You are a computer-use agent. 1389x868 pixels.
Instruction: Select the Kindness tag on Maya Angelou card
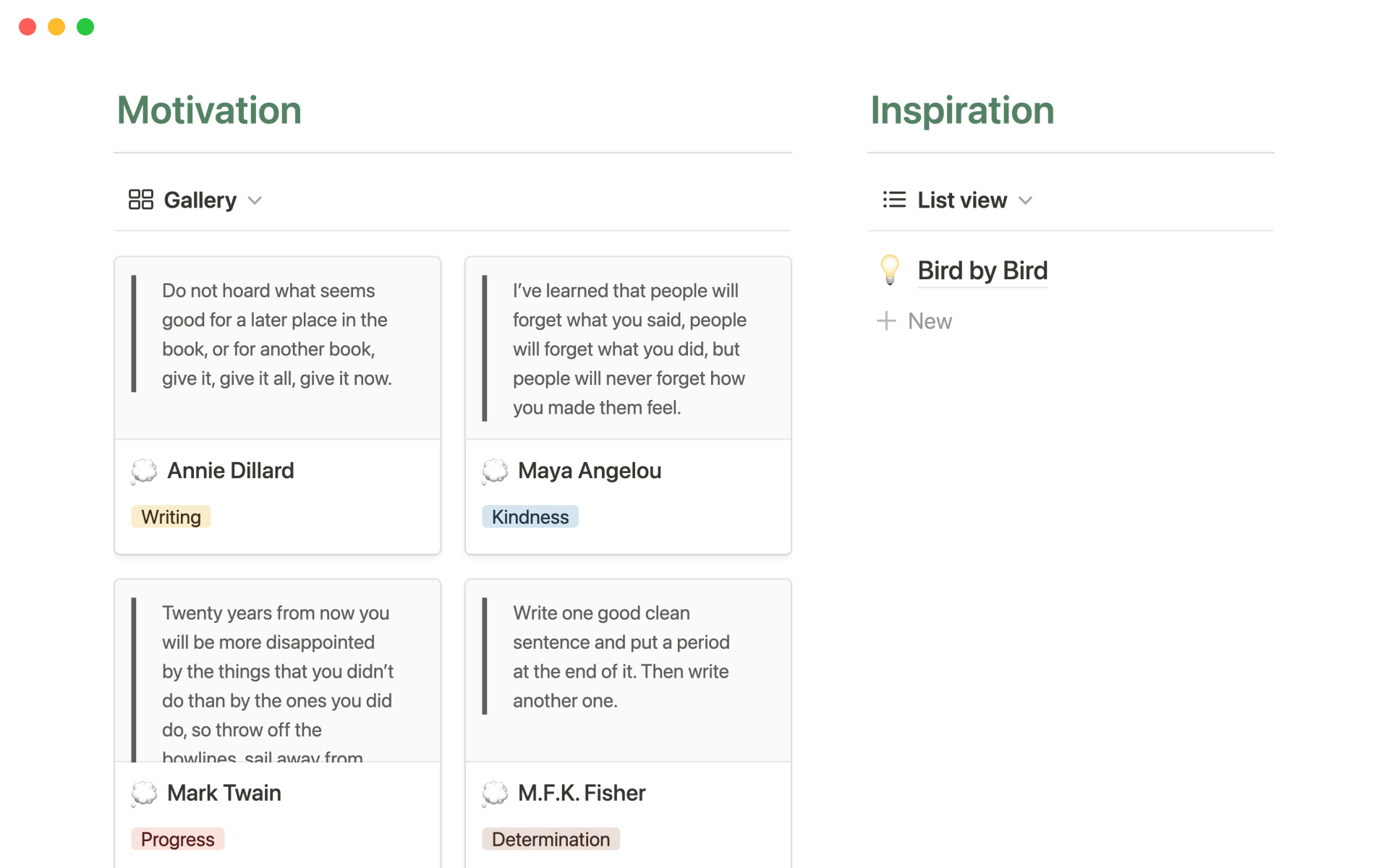tap(530, 517)
